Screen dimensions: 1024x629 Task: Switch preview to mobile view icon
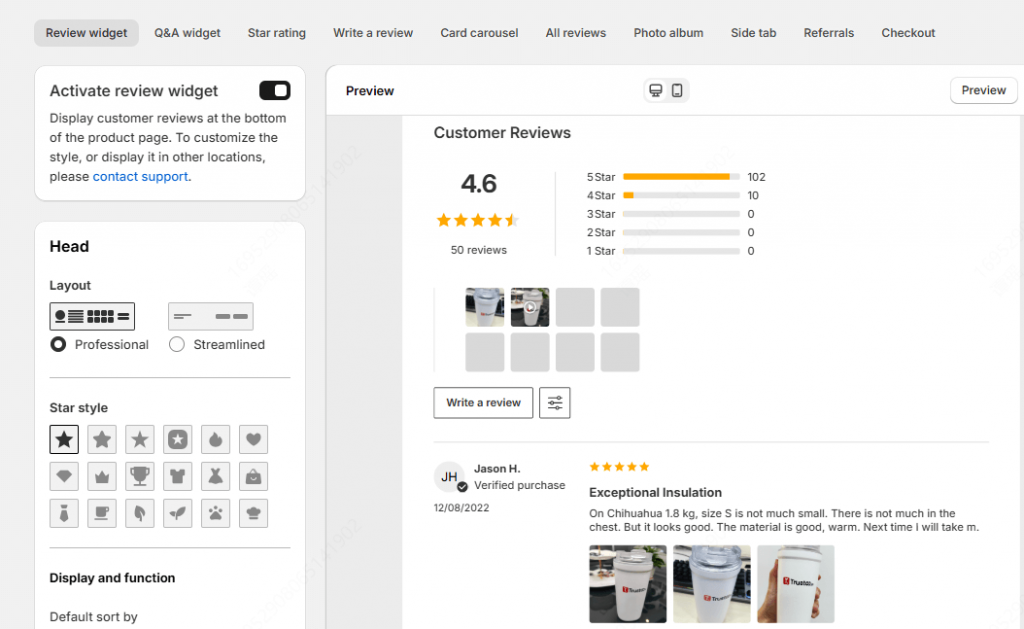(679, 90)
